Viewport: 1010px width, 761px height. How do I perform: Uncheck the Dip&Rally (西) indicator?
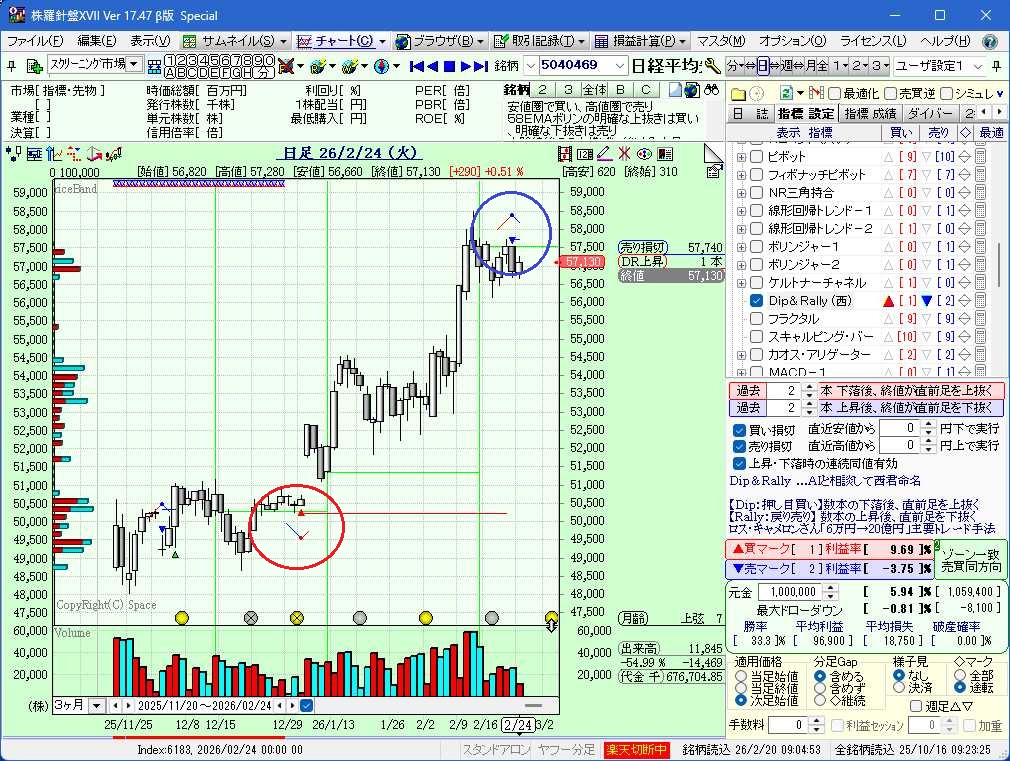pyautogui.click(x=757, y=301)
